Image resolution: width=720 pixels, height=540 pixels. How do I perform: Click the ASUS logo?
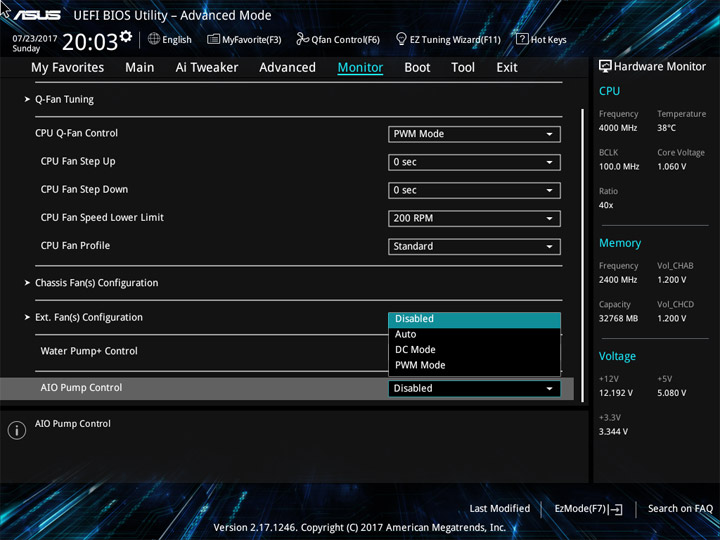click(37, 15)
